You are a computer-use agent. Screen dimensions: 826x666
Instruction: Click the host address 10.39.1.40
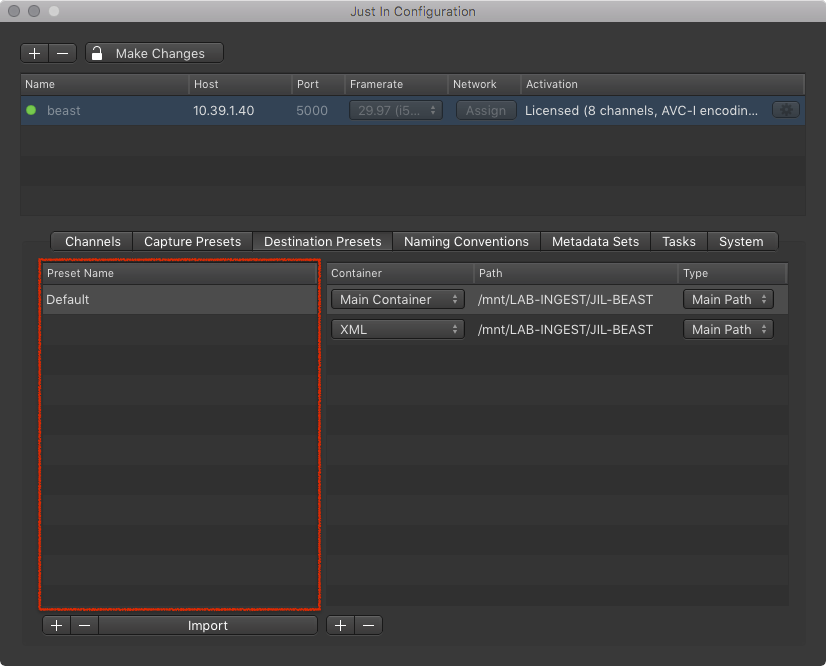[223, 111]
